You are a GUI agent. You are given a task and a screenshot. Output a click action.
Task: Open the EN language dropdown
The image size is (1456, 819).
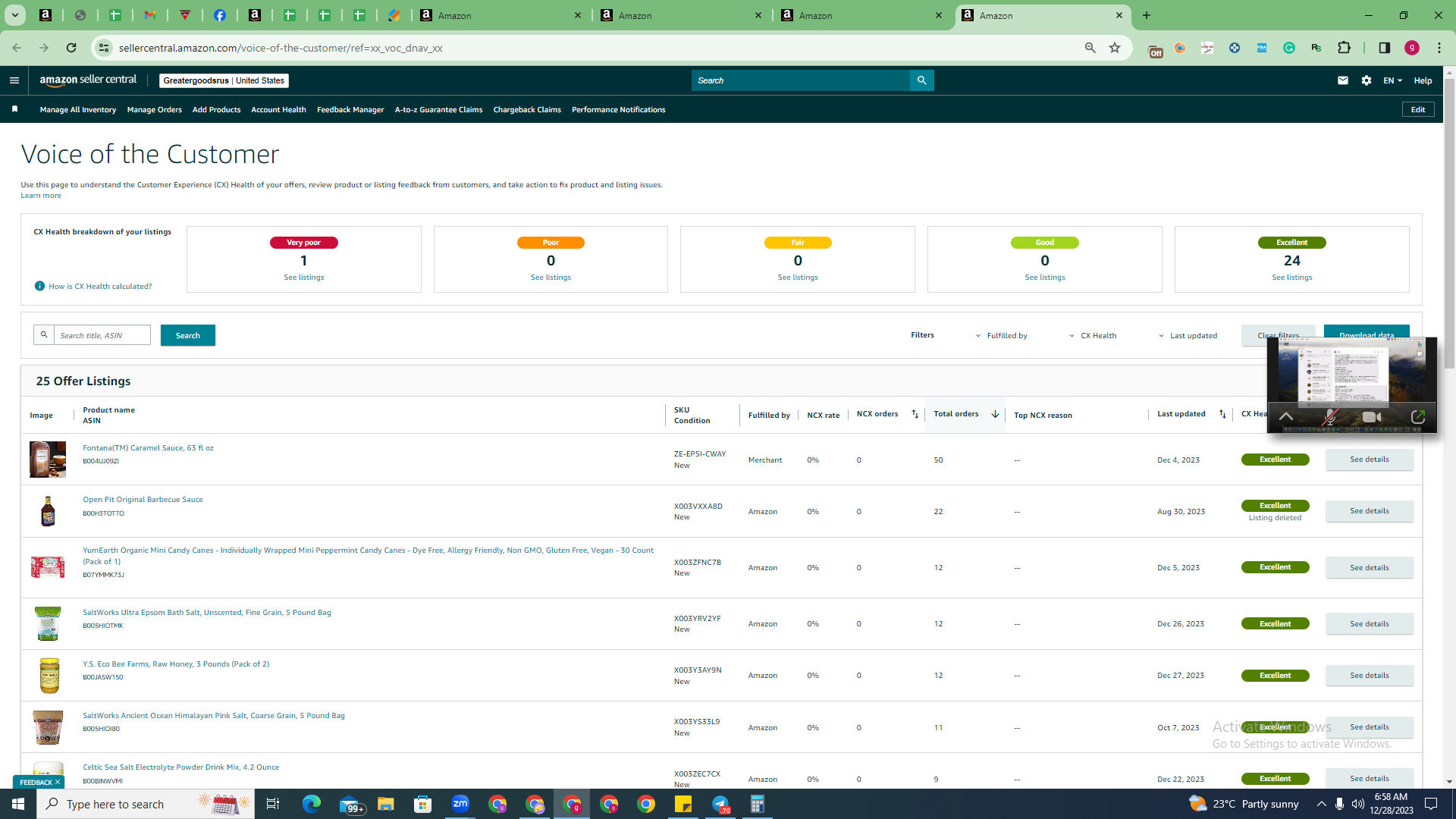pyautogui.click(x=1392, y=80)
